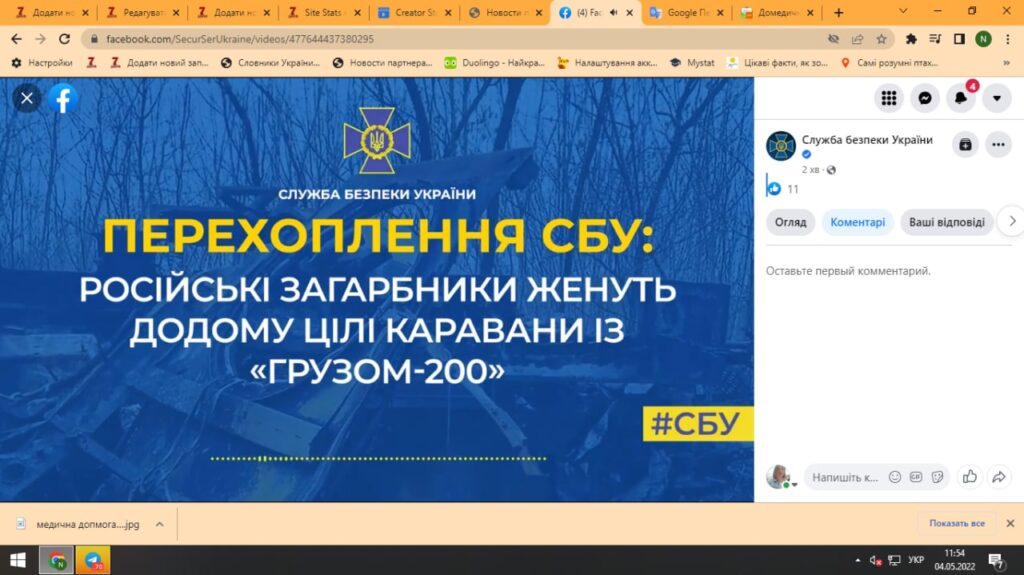Save the video with the bookmark icon
The width and height of the screenshot is (1024, 575).
(965, 144)
